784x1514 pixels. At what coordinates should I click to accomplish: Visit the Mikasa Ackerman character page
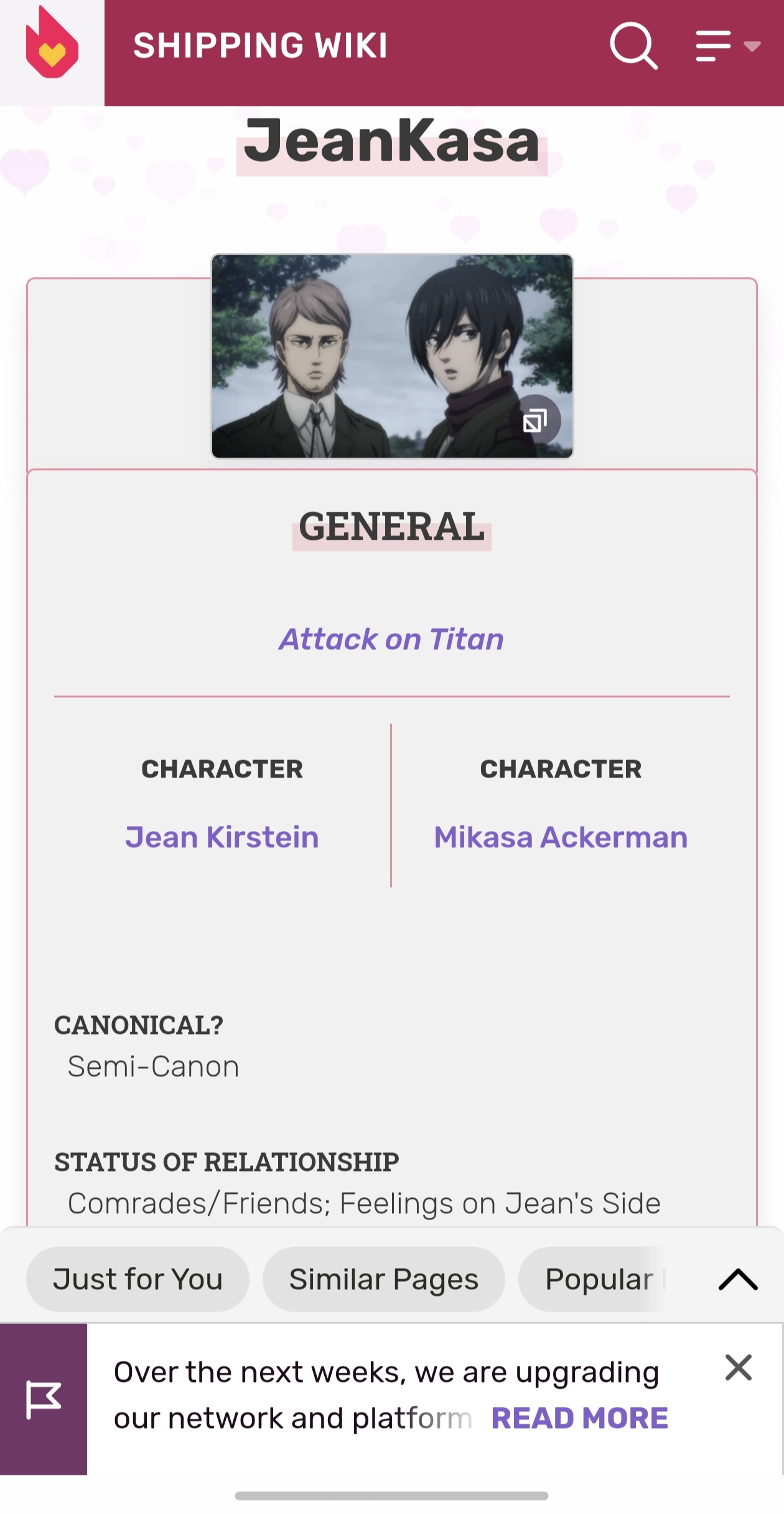pyautogui.click(x=561, y=837)
